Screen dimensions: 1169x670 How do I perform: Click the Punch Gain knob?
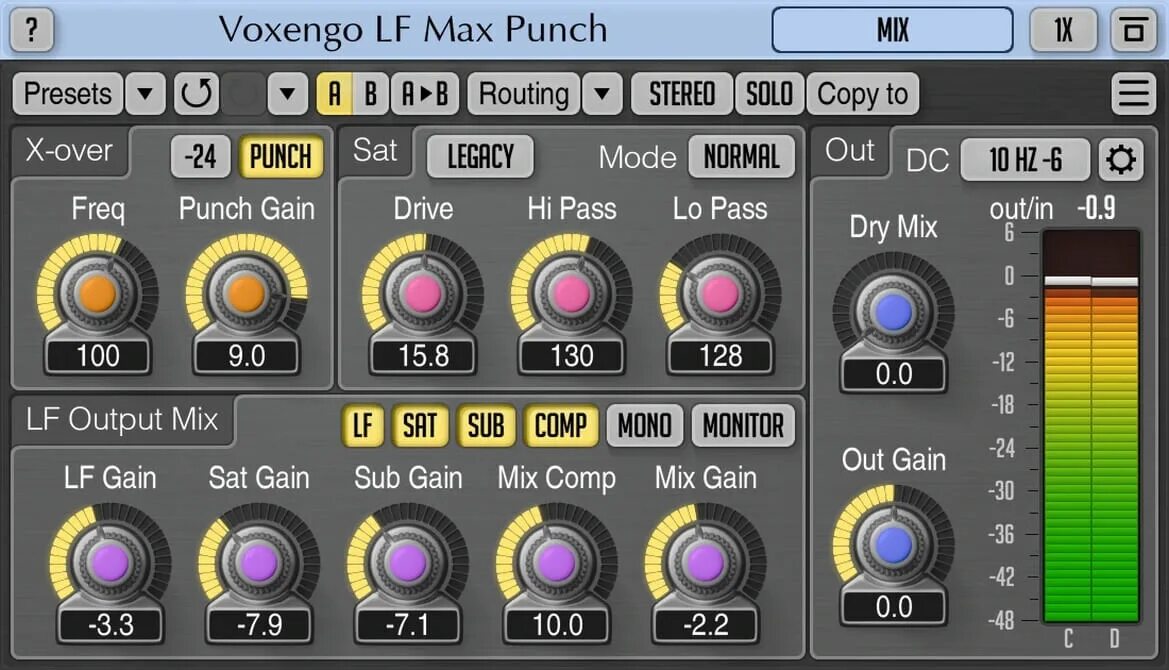coord(246,293)
